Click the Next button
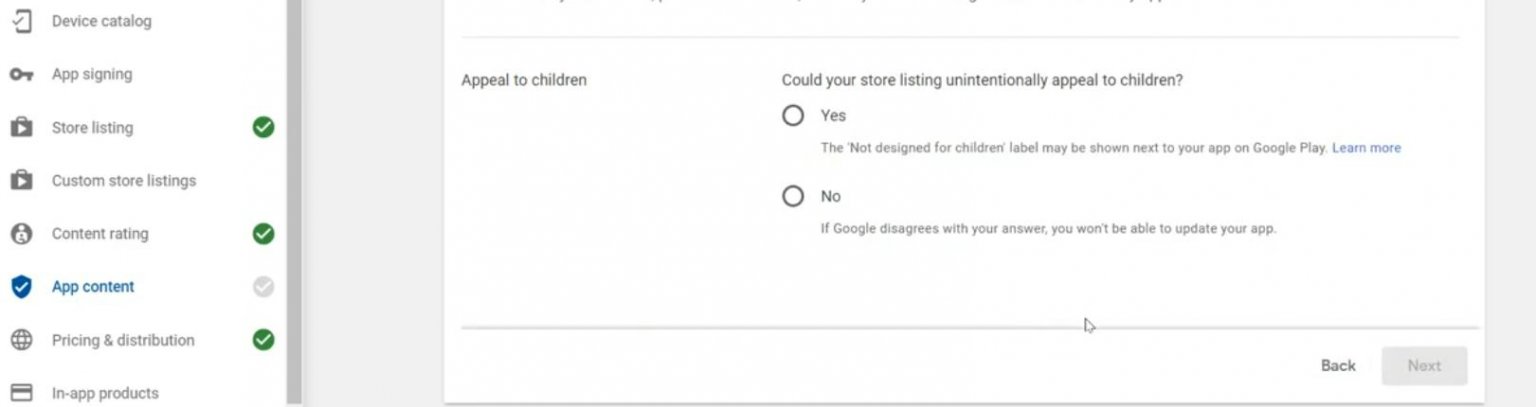The image size is (1536, 407). pos(1424,366)
